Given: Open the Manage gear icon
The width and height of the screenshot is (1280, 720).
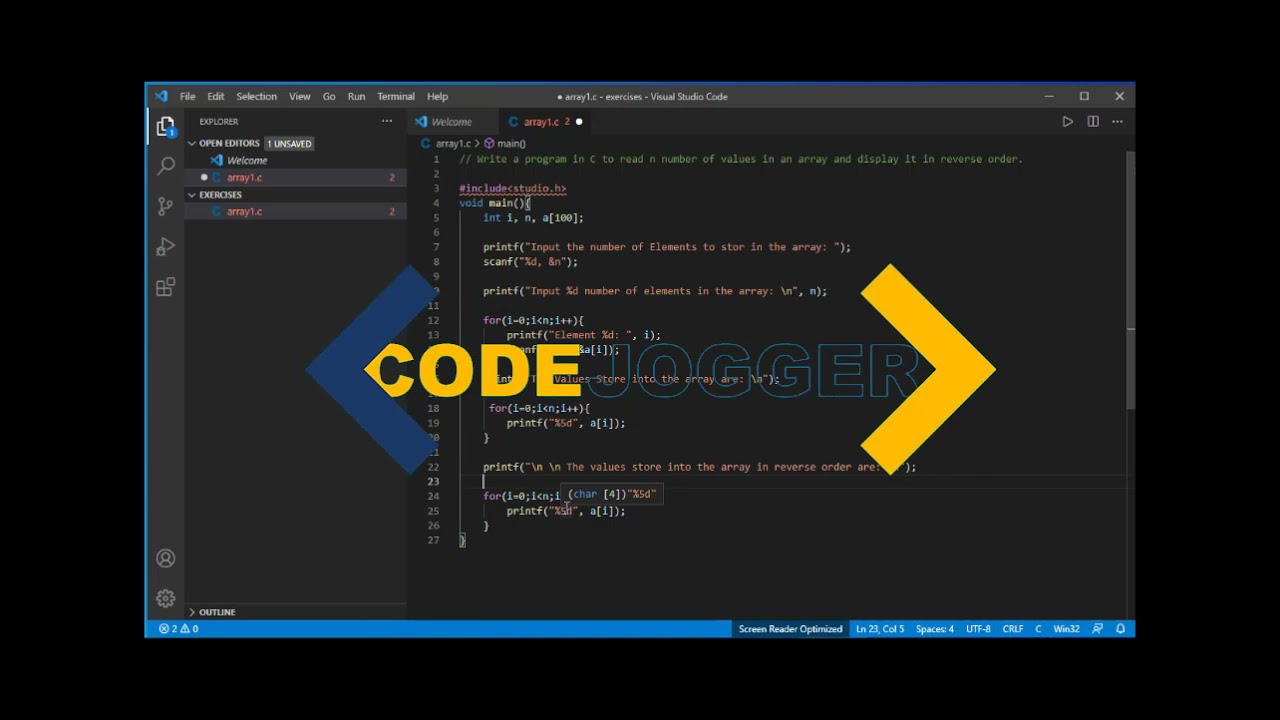Looking at the screenshot, I should coord(166,598).
